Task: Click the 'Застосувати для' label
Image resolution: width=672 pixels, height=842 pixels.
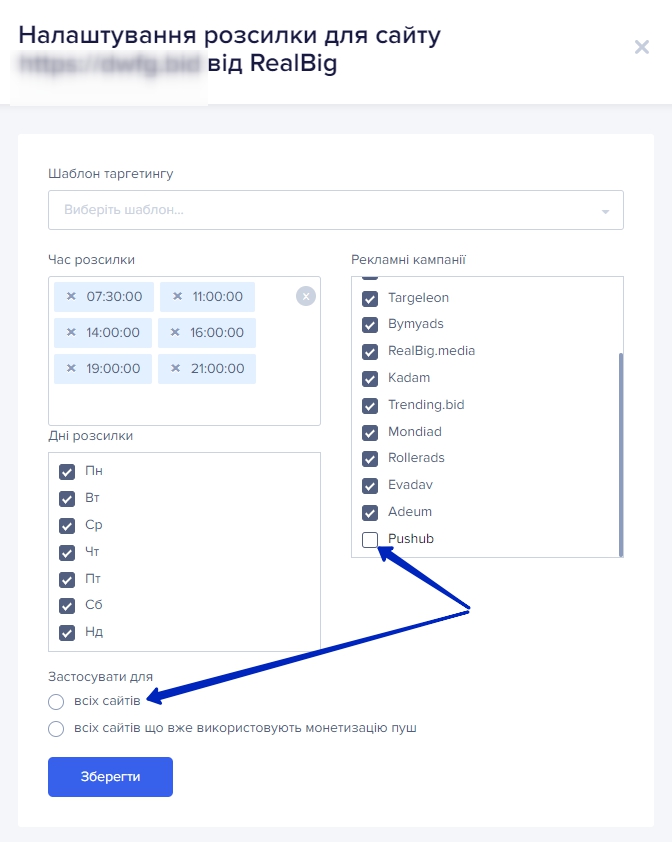Action: [100, 677]
